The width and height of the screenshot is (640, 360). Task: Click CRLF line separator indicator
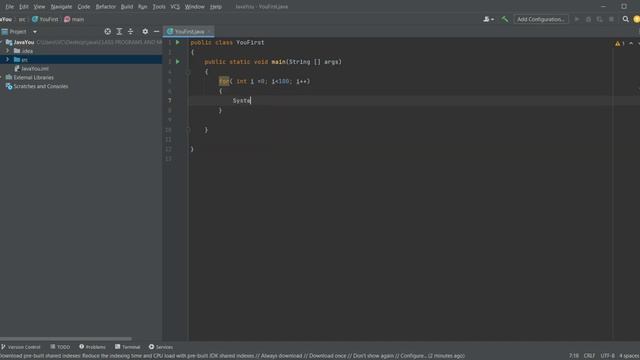(589, 356)
